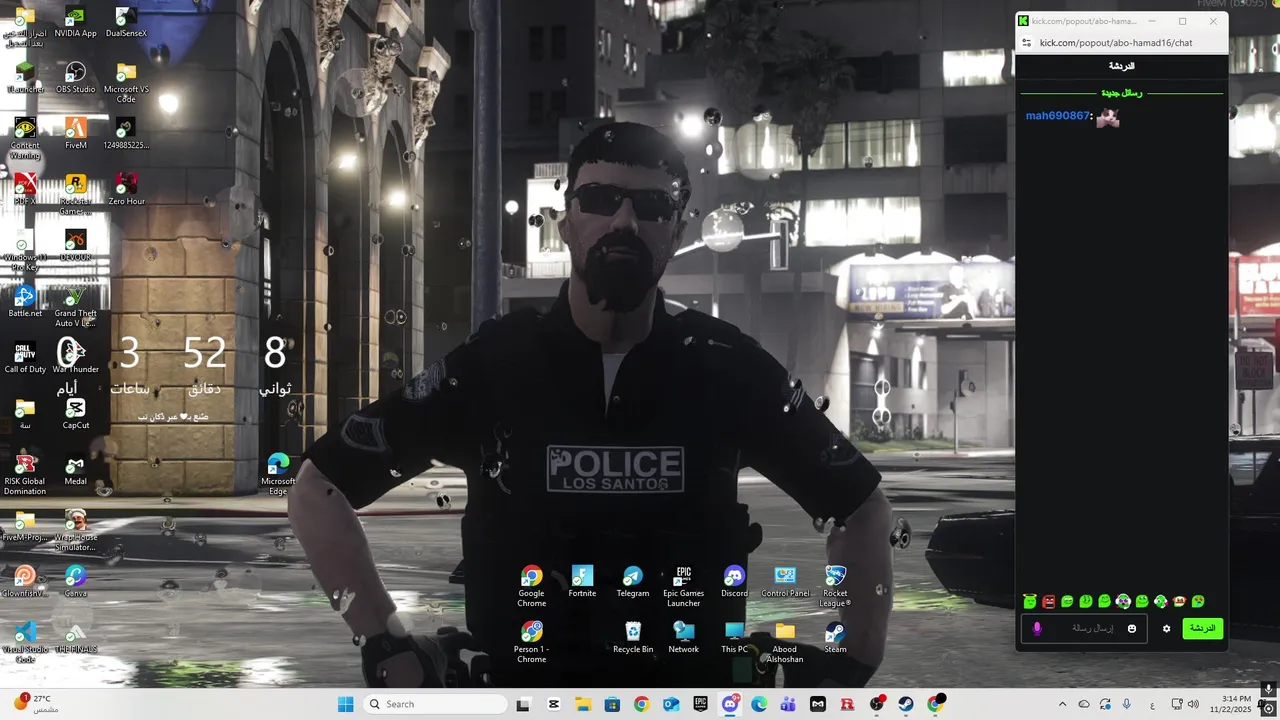
Task: Open volume control in the system tray
Action: click(1193, 704)
